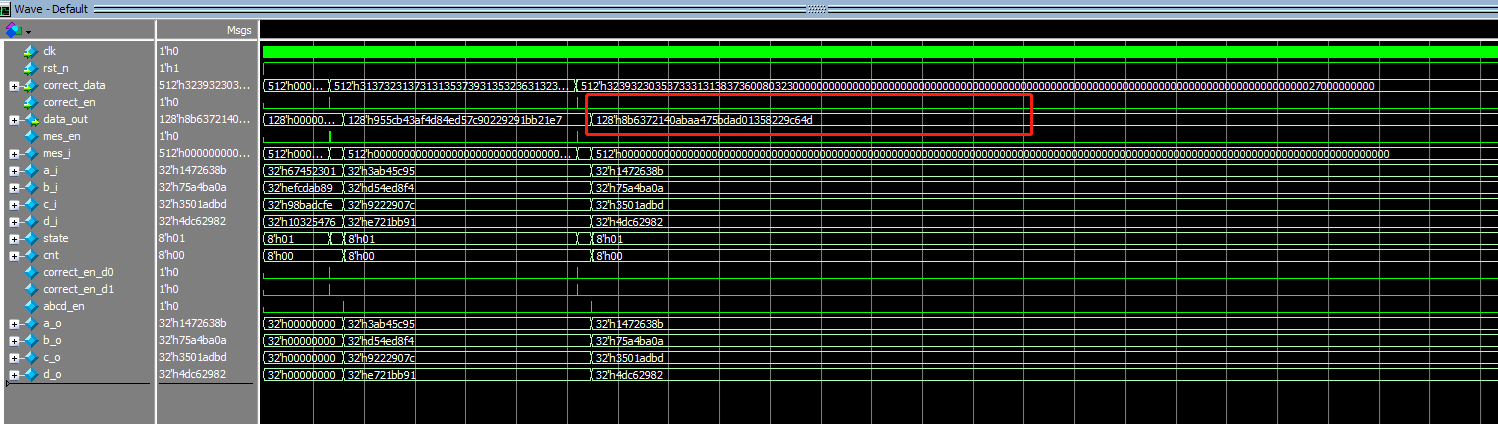Select the d_i signal name

click(x=50, y=221)
